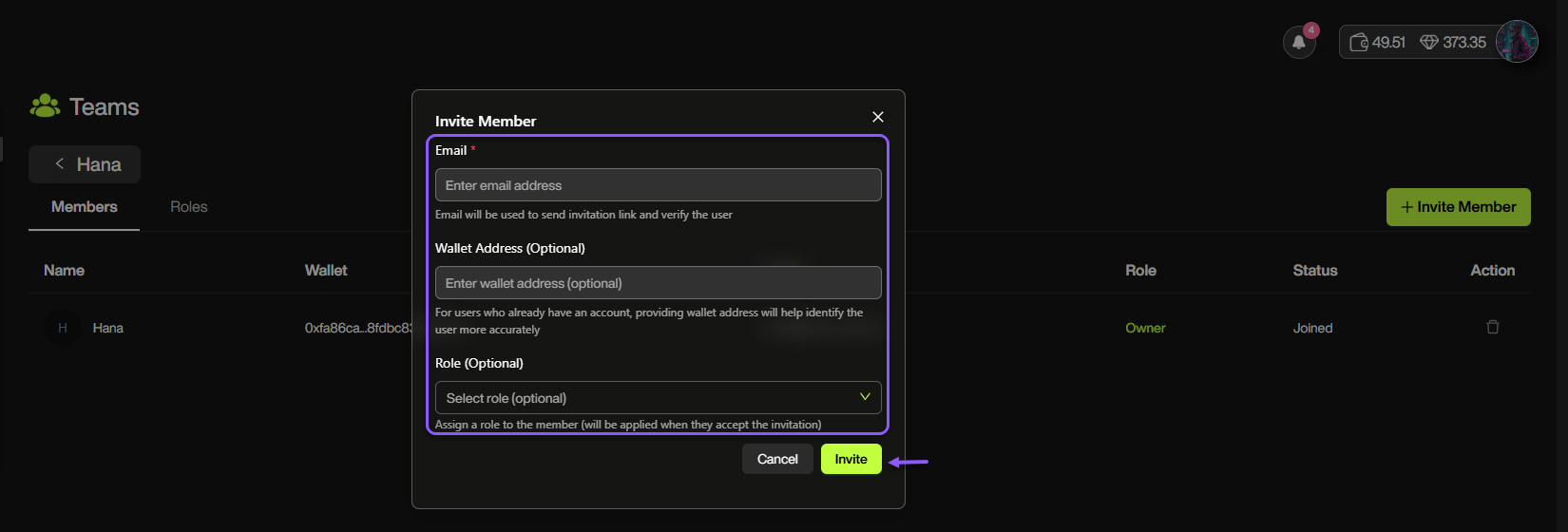
Task: Click the diamond credits icon showing 373.35
Action: 1428,42
